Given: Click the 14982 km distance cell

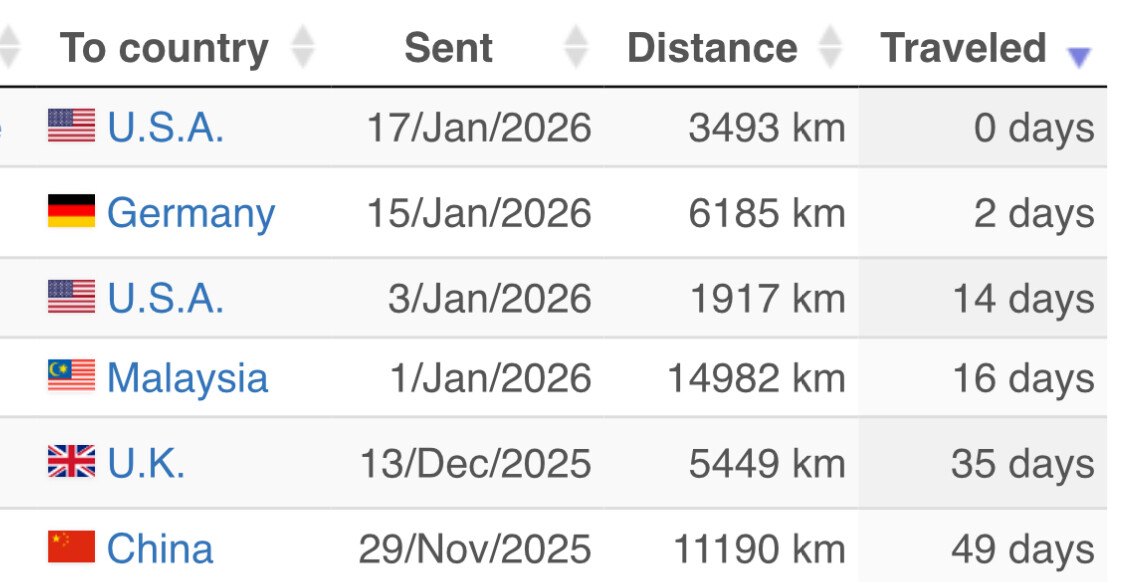Looking at the screenshot, I should [757, 378].
